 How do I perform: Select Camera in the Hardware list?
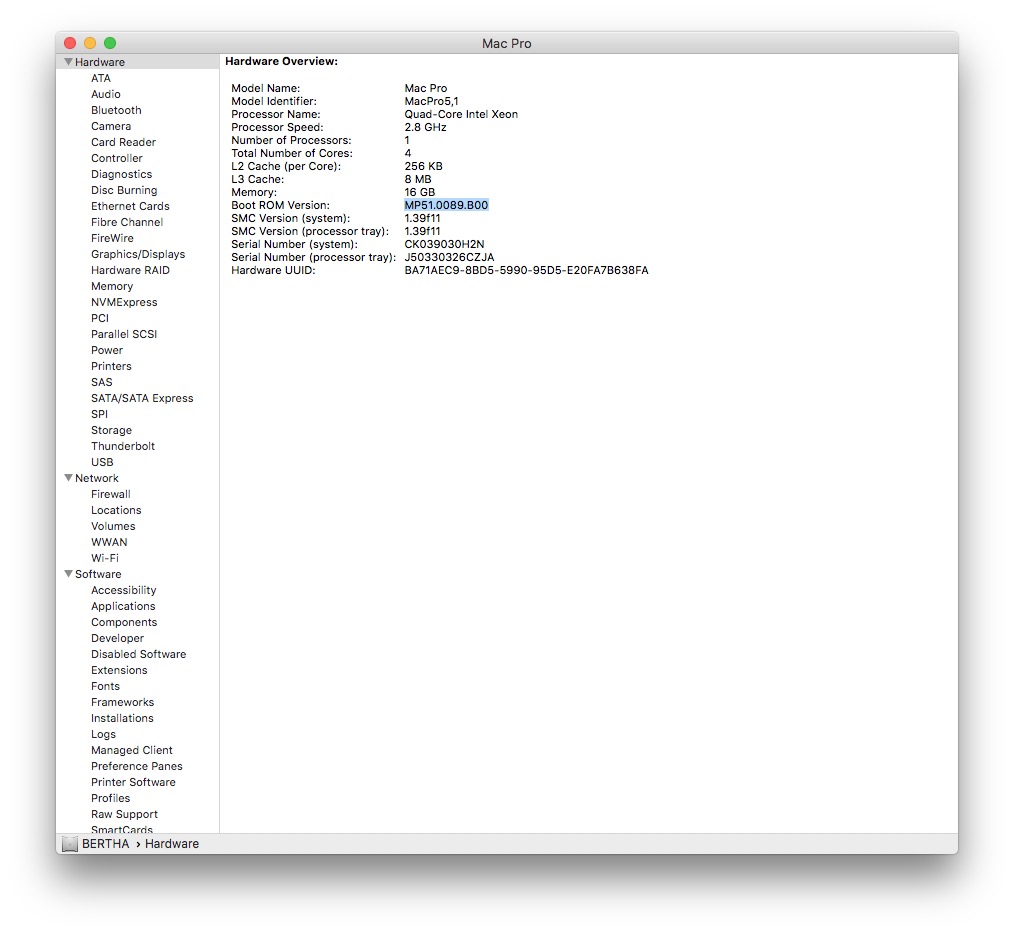point(111,126)
